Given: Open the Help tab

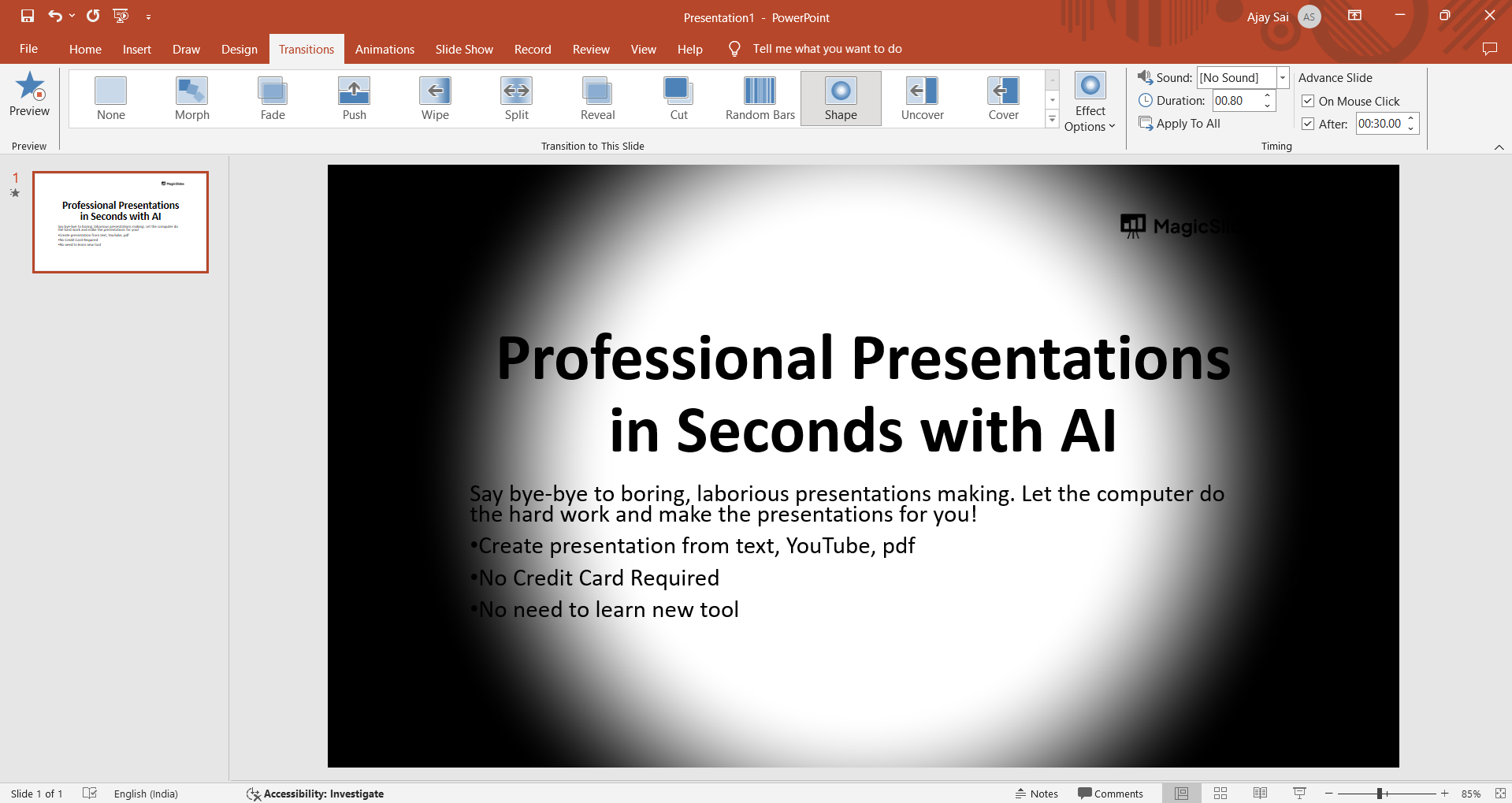Looking at the screenshot, I should pos(689,49).
